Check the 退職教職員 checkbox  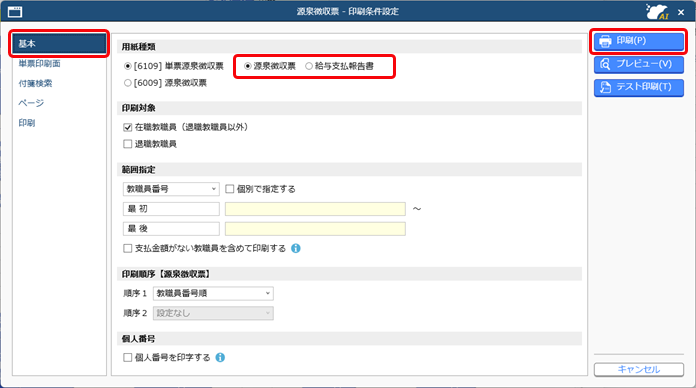click(x=128, y=144)
